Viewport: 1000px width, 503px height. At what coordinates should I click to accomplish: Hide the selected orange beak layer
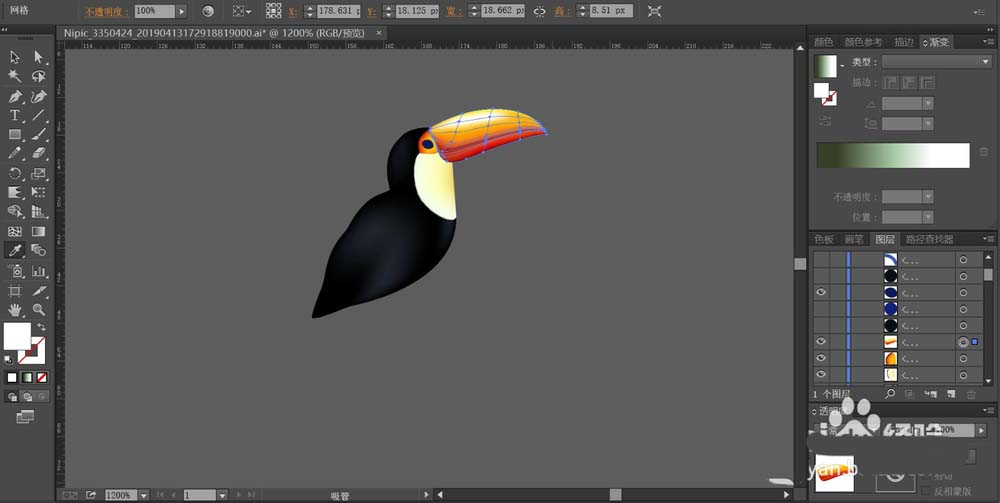(x=821, y=342)
